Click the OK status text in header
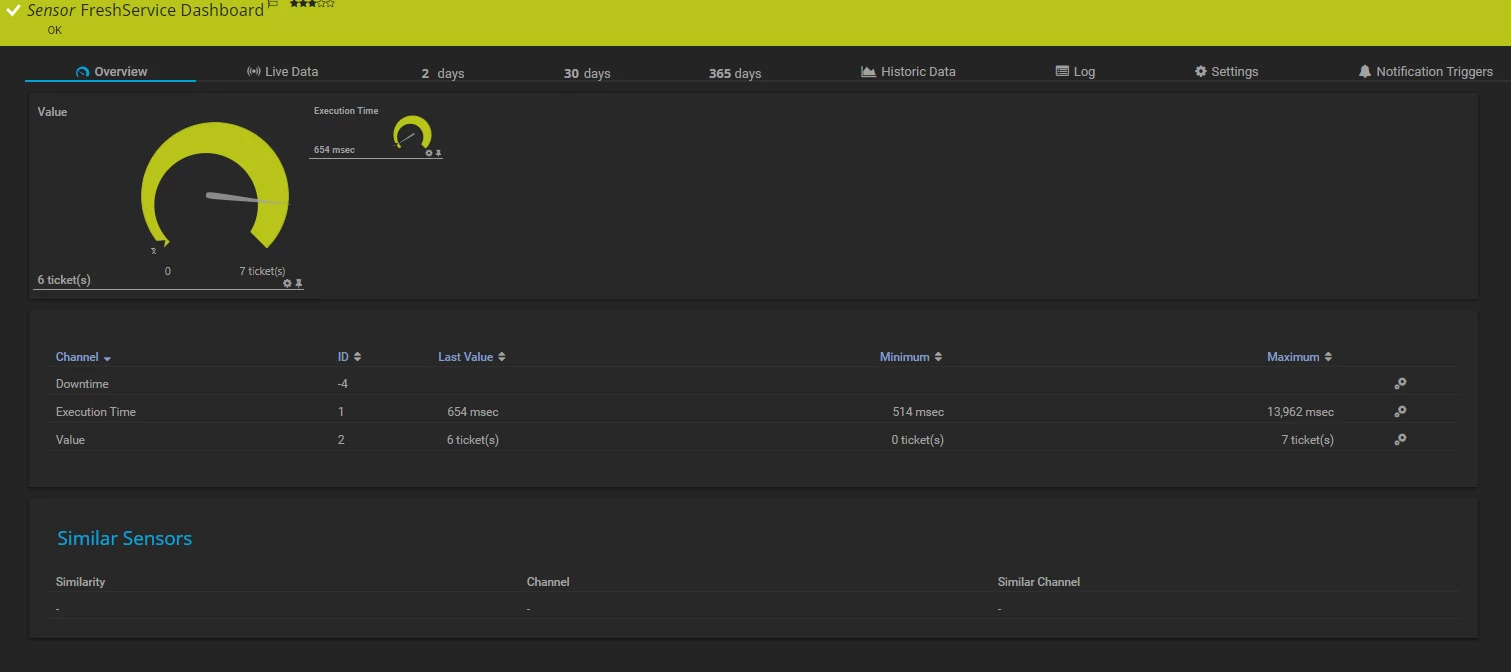This screenshot has width=1511, height=672. point(55,30)
